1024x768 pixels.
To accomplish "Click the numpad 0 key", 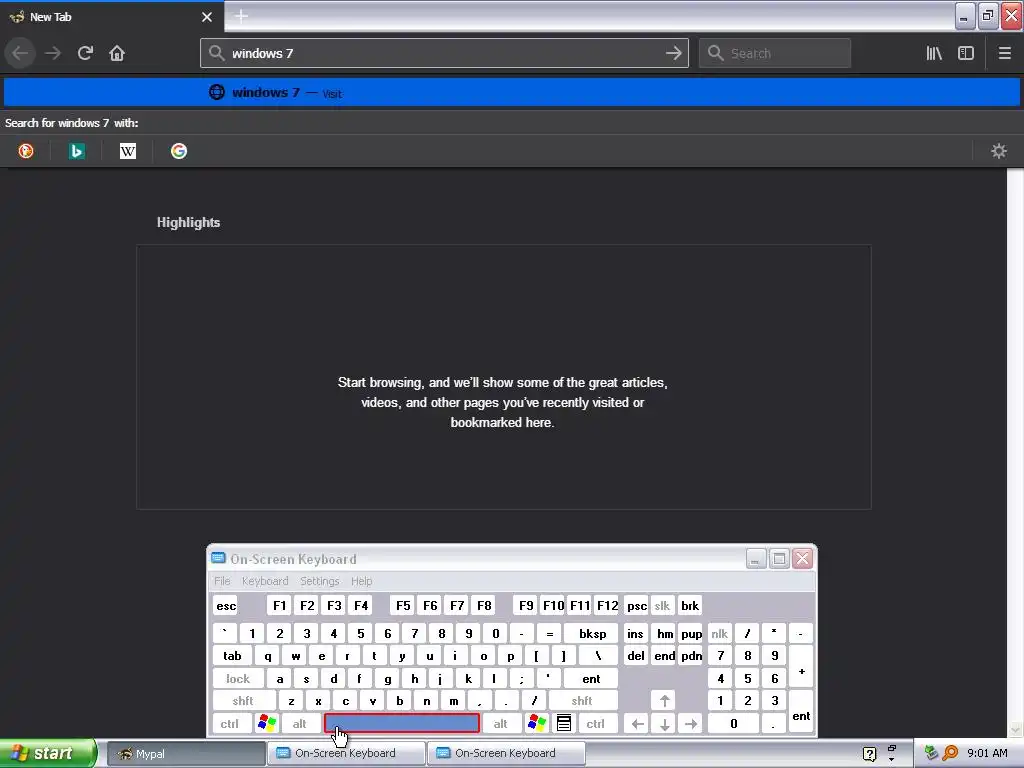I will pos(733,724).
